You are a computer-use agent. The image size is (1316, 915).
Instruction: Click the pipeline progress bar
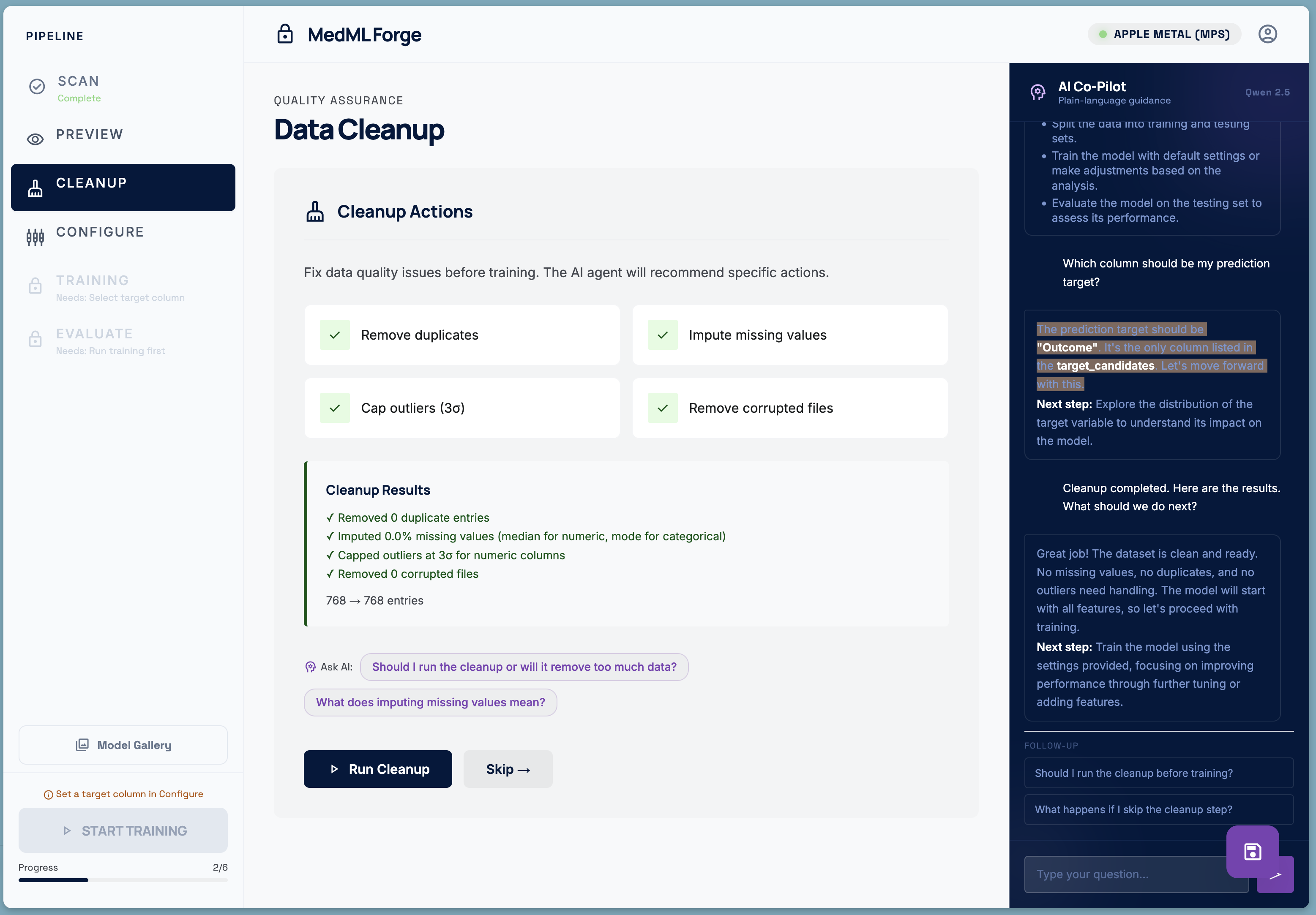coord(123,880)
